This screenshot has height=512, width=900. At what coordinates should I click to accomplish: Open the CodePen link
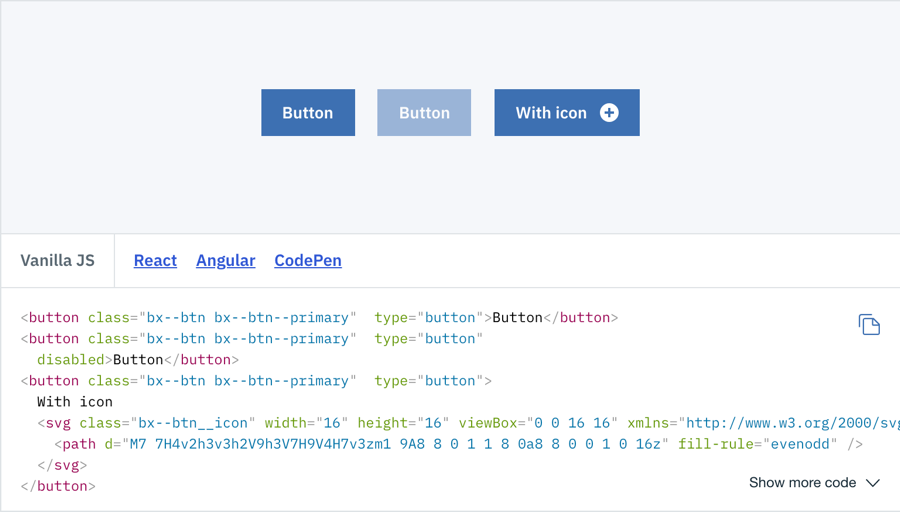click(308, 260)
